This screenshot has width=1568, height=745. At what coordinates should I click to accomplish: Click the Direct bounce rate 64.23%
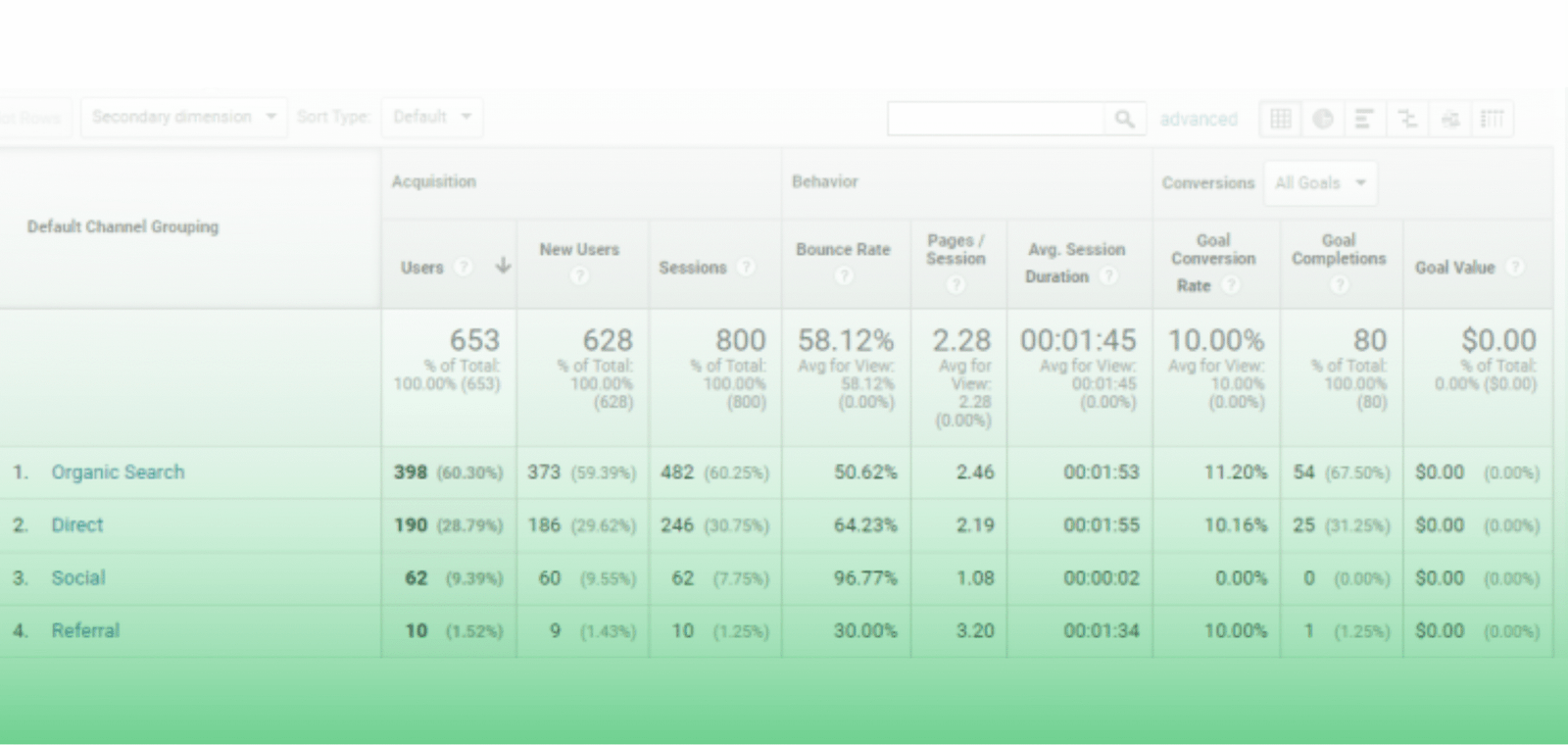865,525
